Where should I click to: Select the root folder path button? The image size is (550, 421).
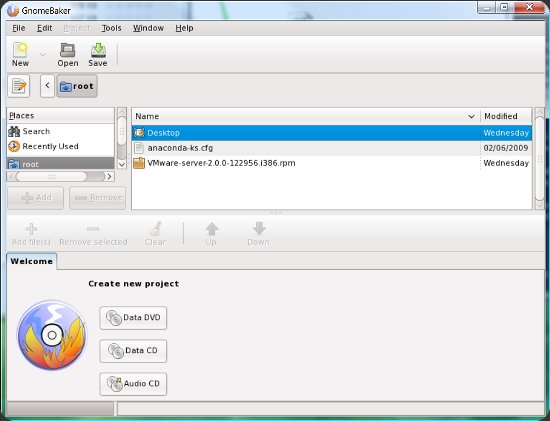[77, 86]
